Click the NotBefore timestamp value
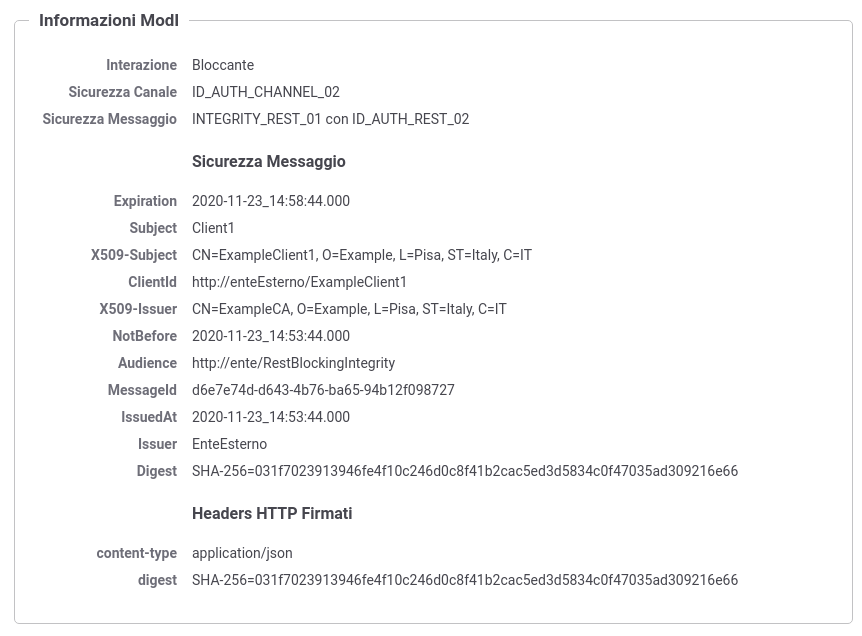This screenshot has height=636, width=862. (x=270, y=335)
